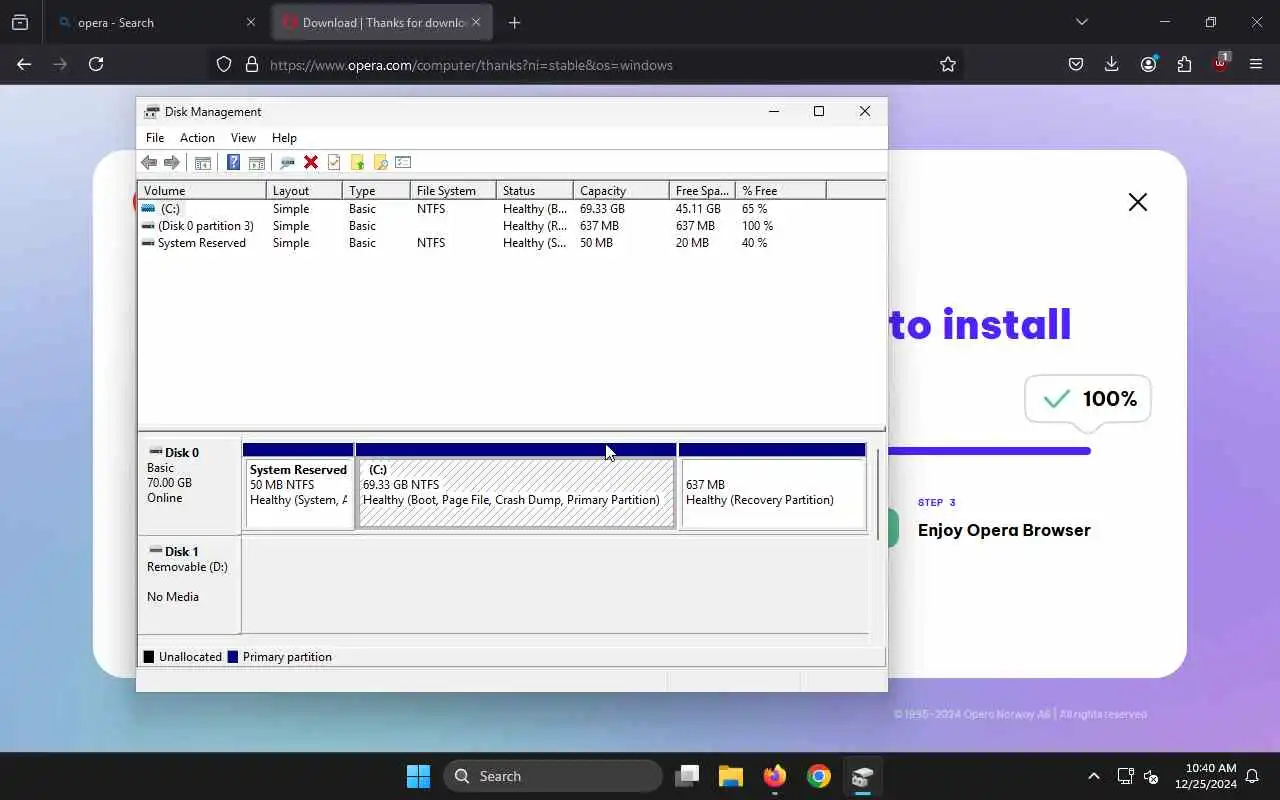
Task: Select the 637 MB Recovery Partition block
Action: [772, 486]
